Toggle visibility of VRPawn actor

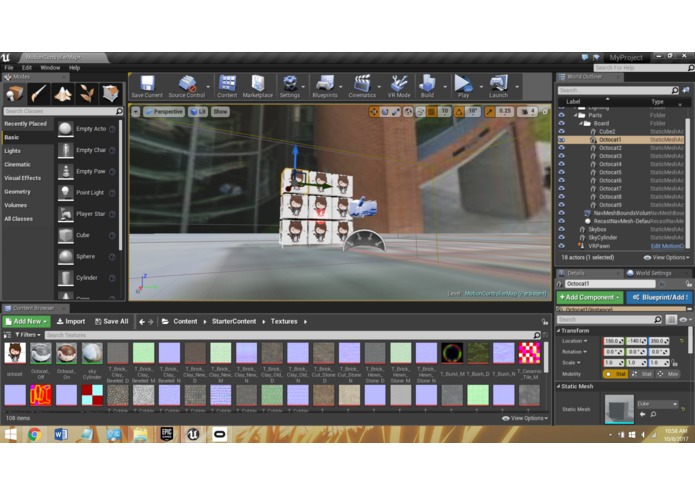coord(562,246)
